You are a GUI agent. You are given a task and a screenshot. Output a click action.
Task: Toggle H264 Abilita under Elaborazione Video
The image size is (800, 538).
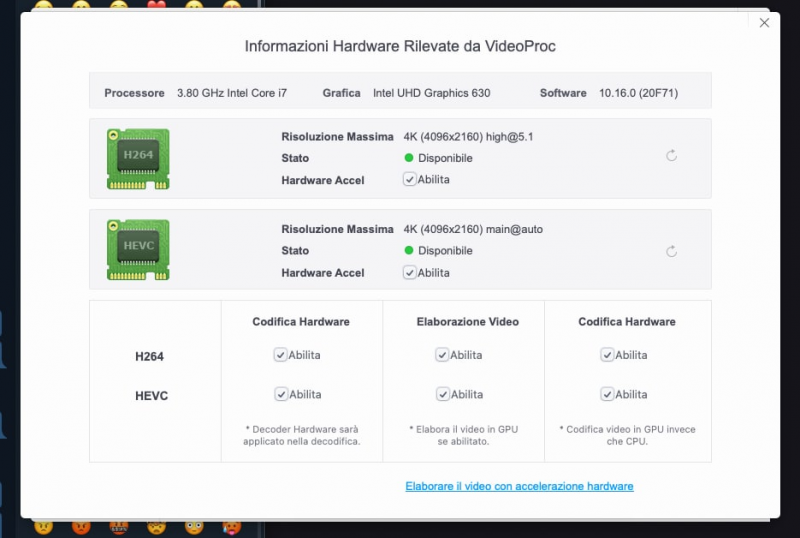pos(442,355)
